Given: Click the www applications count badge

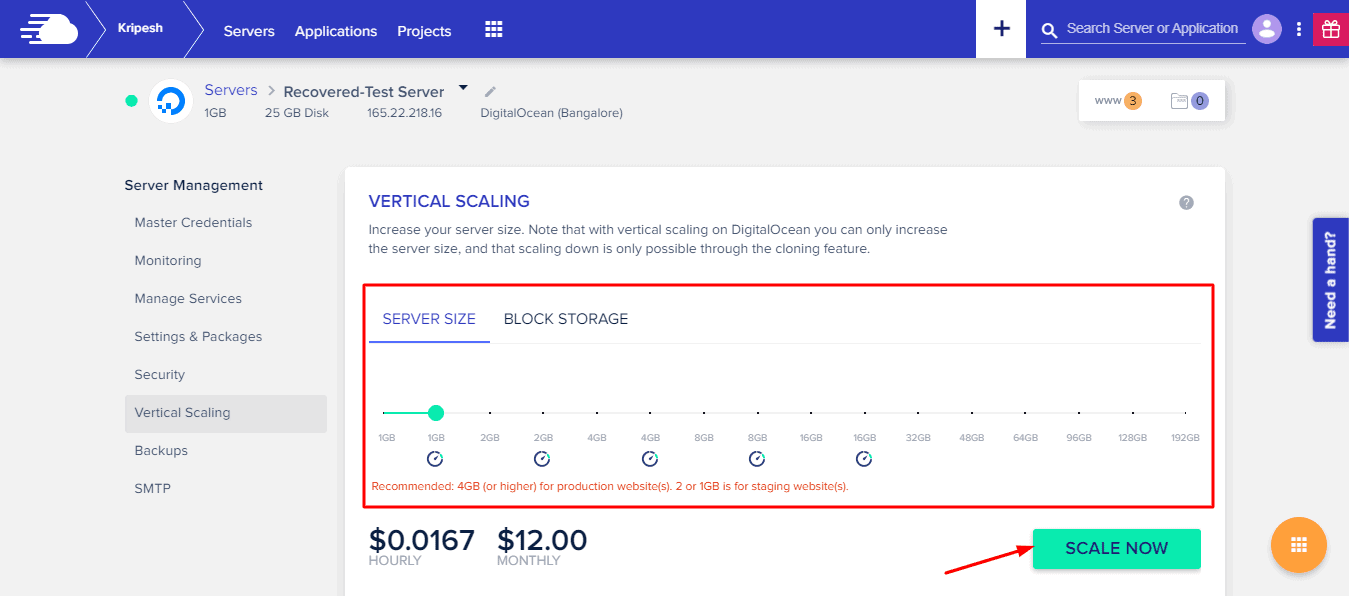Looking at the screenshot, I should coord(1118,100).
